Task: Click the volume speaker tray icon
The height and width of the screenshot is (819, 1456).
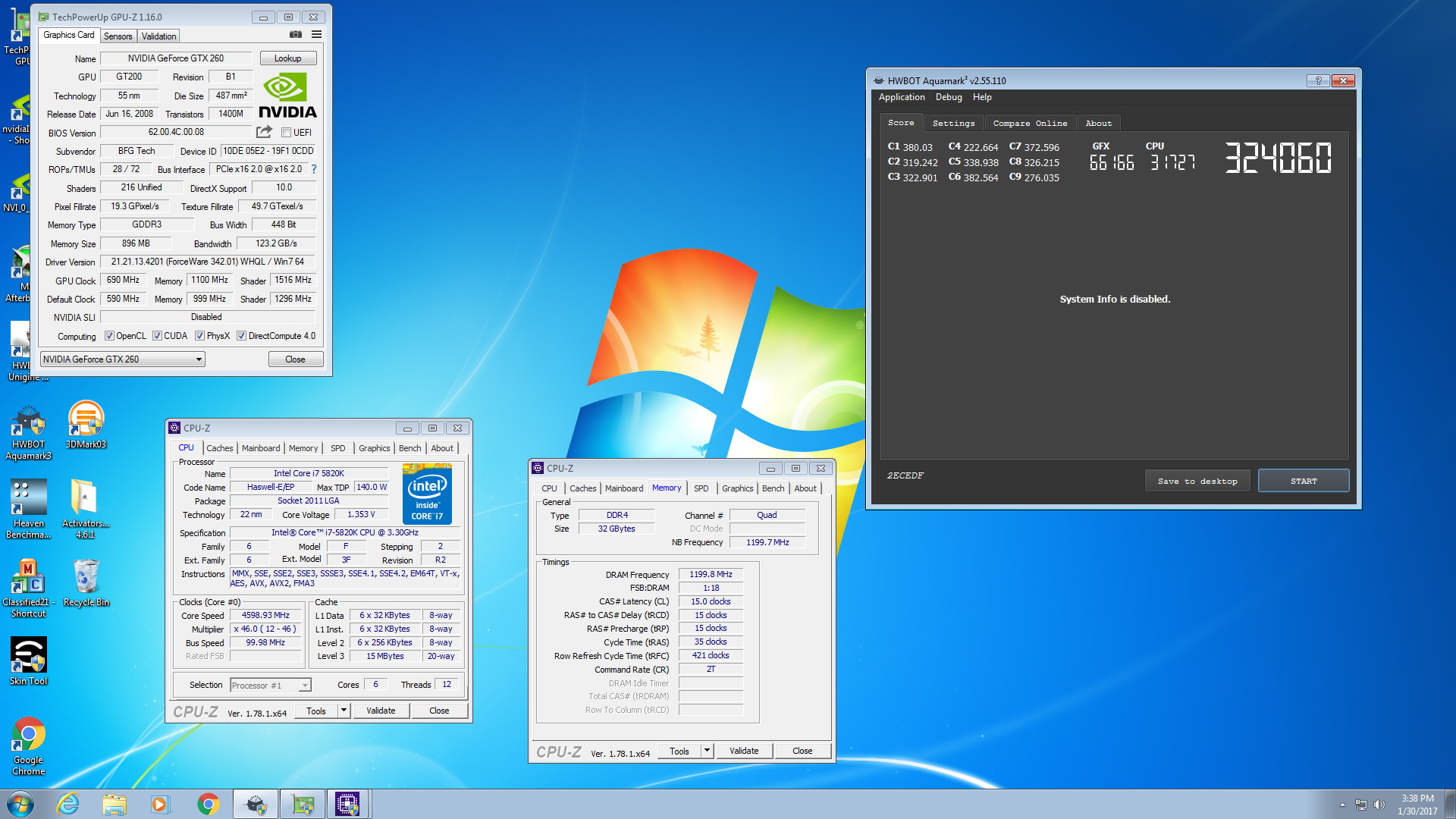Action: tap(1379, 805)
